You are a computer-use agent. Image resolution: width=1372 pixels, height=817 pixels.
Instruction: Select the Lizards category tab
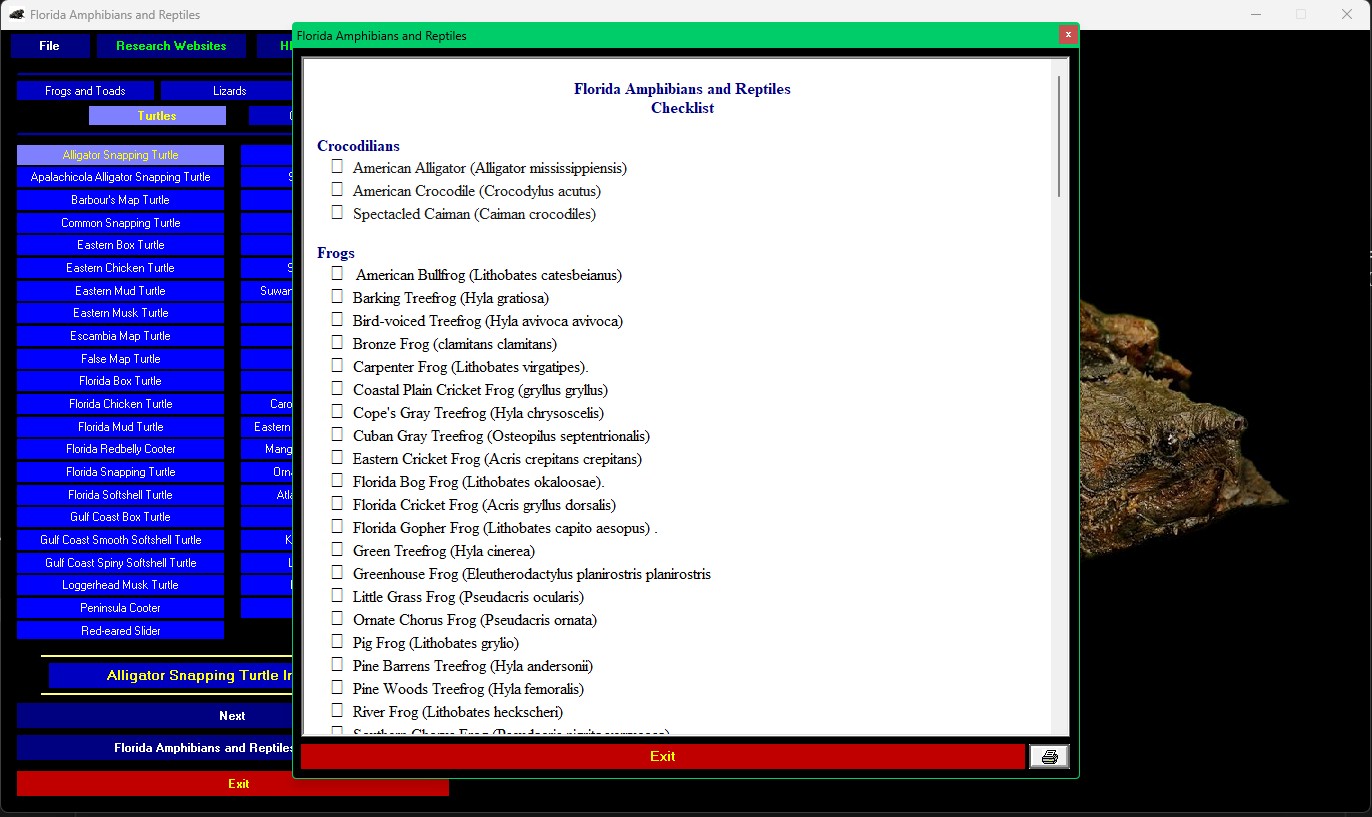coord(229,91)
